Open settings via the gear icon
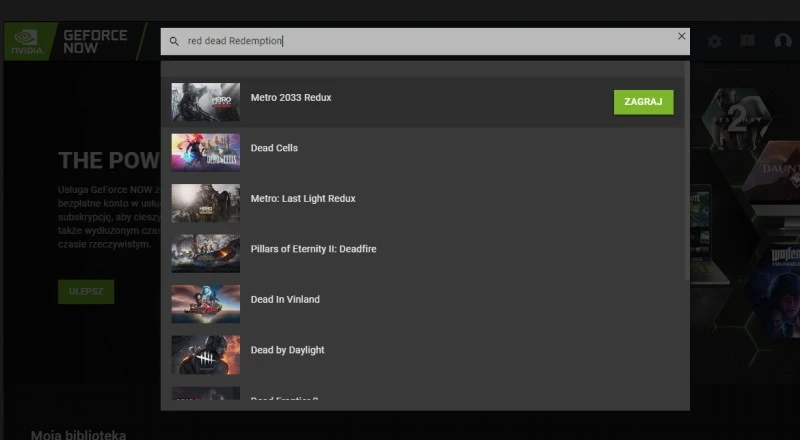This screenshot has width=800, height=440. [715, 41]
